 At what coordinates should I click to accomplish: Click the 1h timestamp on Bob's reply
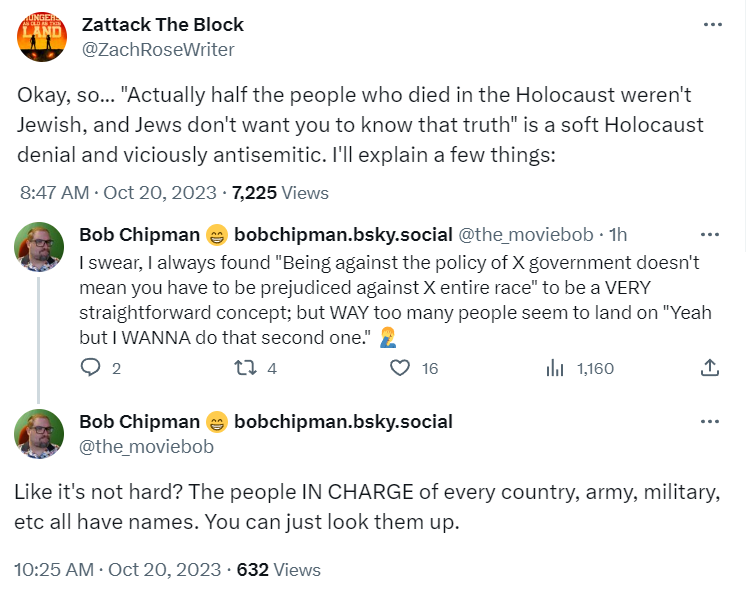[618, 235]
